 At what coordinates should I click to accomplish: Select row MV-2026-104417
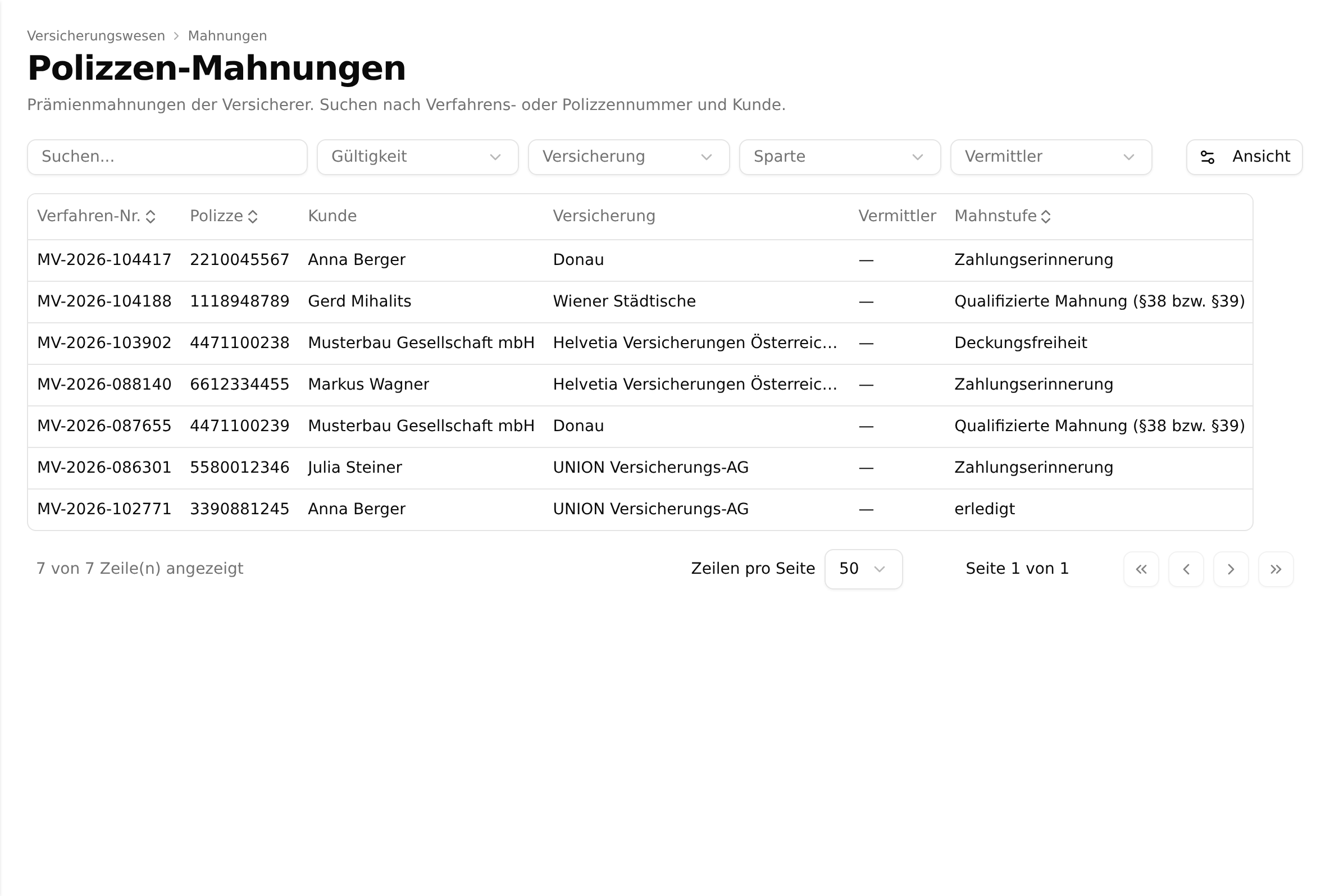click(x=640, y=260)
